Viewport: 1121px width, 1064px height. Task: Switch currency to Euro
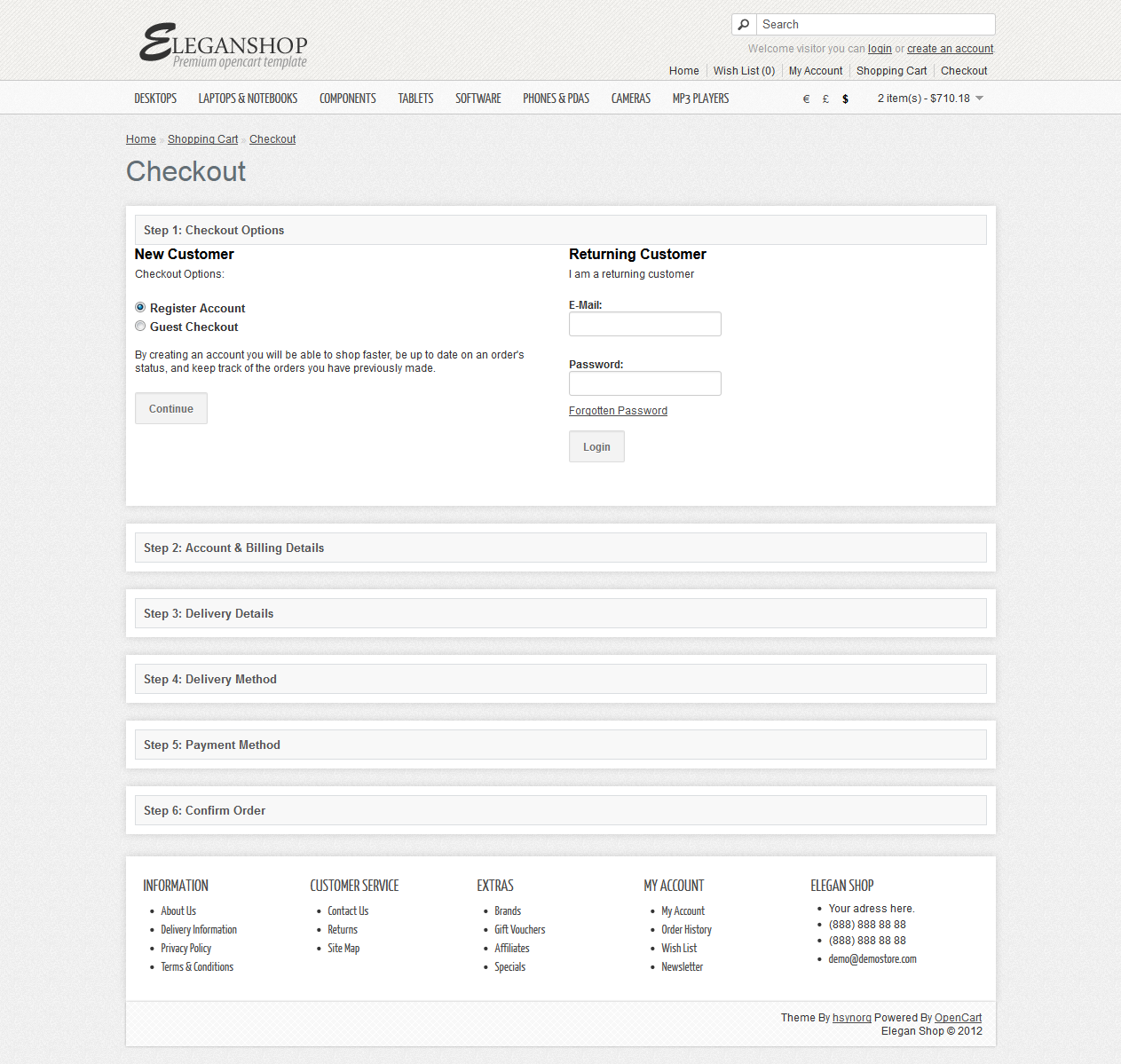(806, 99)
